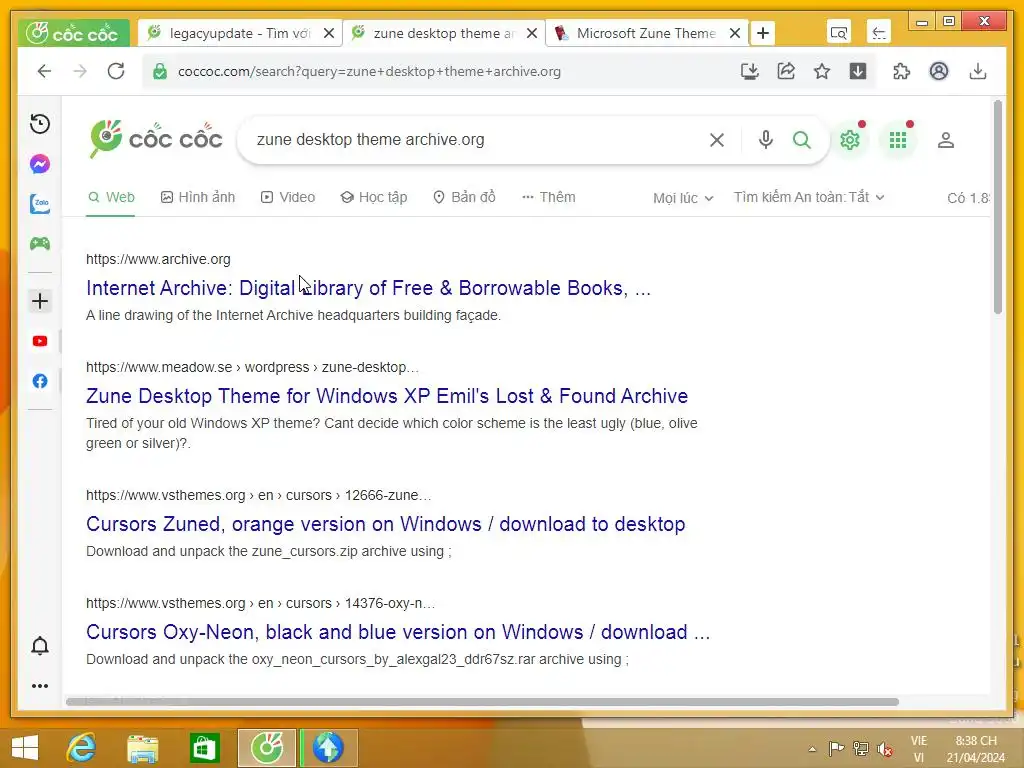
Task: Open the profile account icon in toolbar
Action: click(939, 71)
